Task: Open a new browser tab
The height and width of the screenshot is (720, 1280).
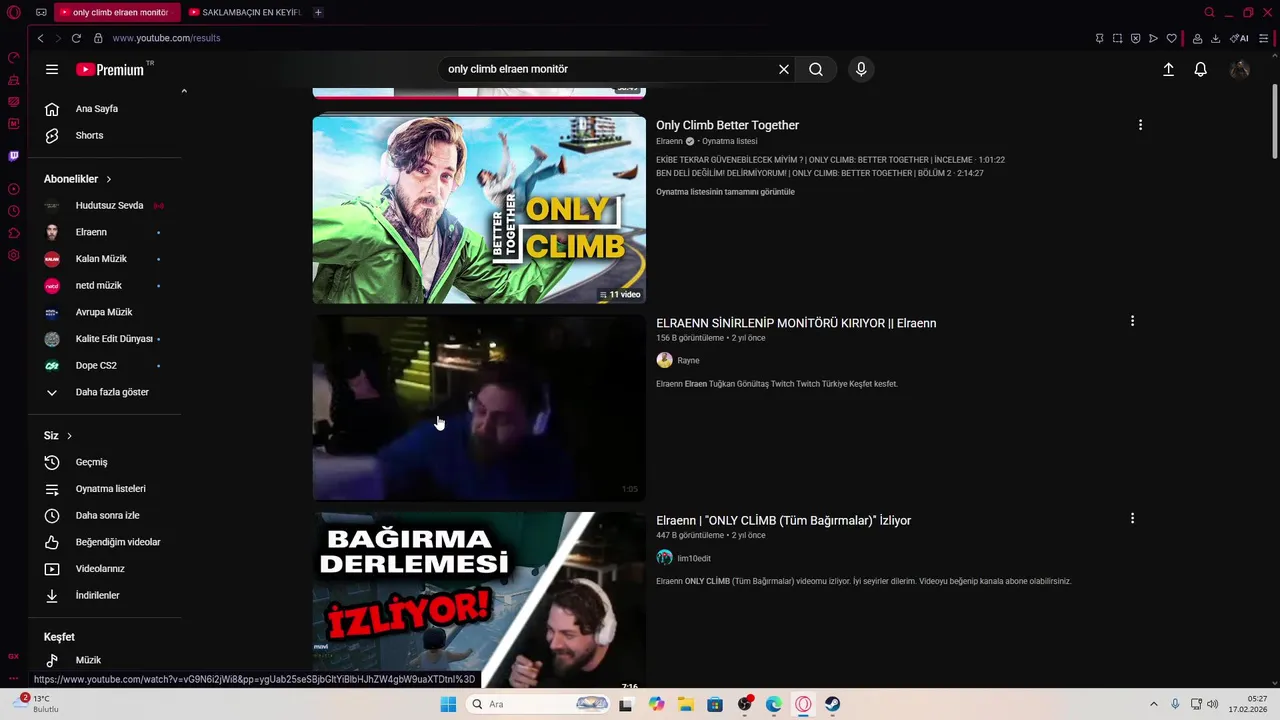Action: click(318, 12)
